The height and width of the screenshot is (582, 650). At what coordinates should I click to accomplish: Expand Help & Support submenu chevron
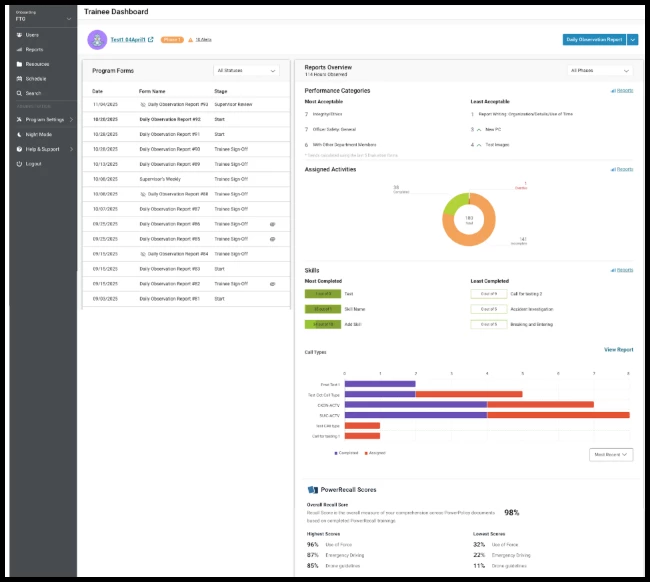pos(71,149)
